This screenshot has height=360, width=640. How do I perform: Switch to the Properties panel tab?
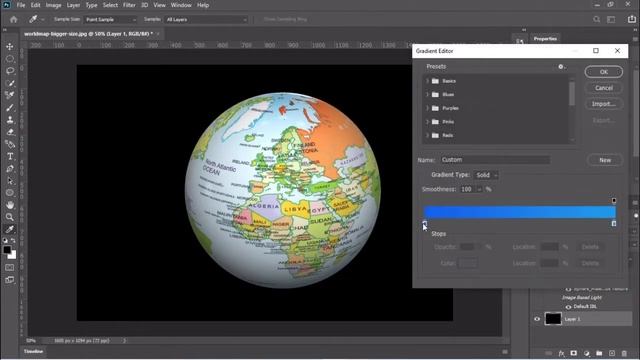coord(545,39)
